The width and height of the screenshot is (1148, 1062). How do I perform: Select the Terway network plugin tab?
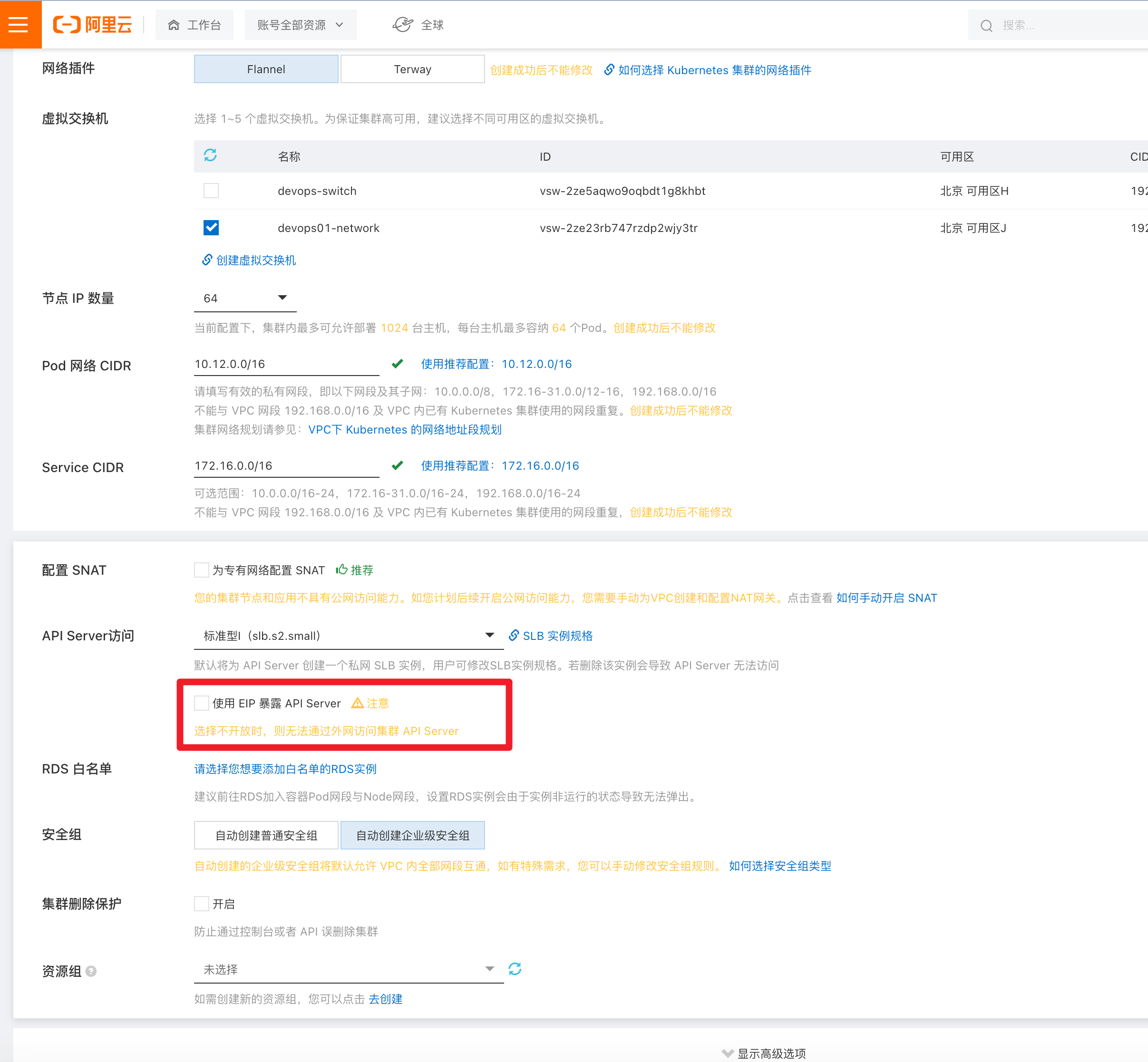pos(412,69)
